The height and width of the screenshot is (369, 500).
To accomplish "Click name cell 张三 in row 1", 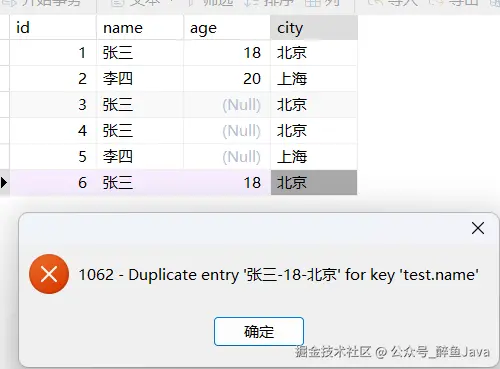I will coord(140,53).
